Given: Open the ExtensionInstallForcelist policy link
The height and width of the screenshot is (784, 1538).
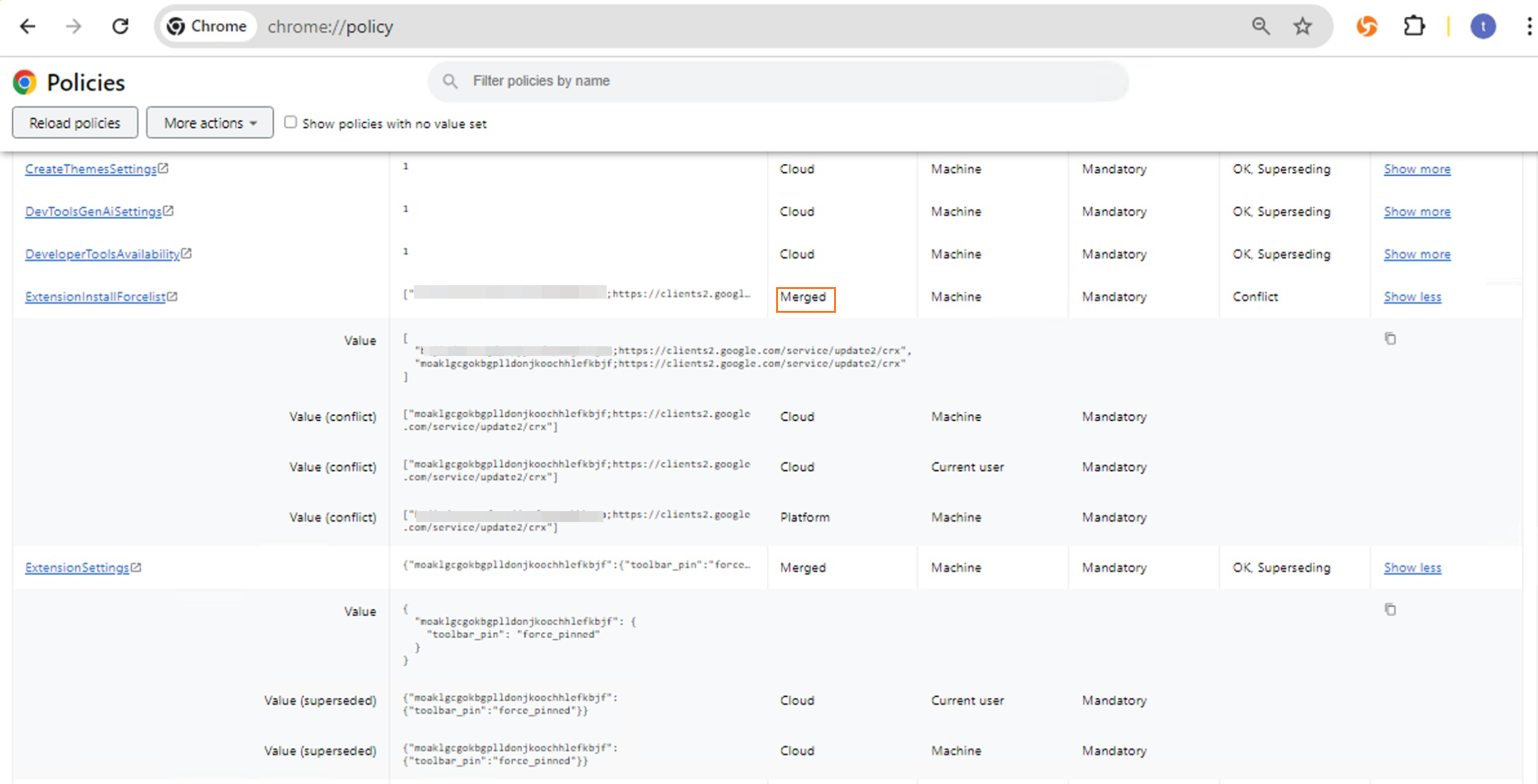Looking at the screenshot, I should [x=95, y=297].
